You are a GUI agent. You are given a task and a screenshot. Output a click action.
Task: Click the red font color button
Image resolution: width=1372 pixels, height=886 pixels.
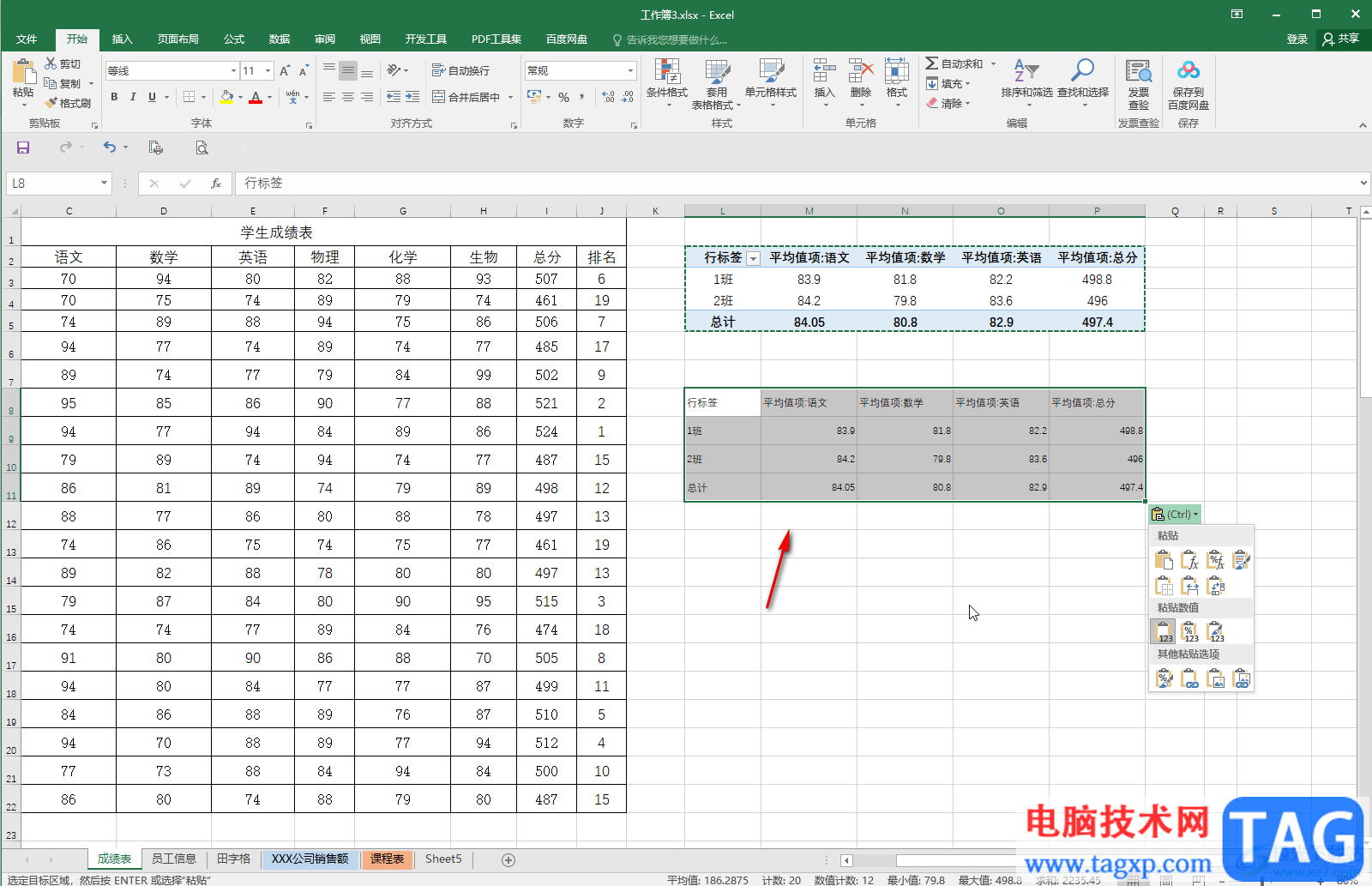[256, 97]
